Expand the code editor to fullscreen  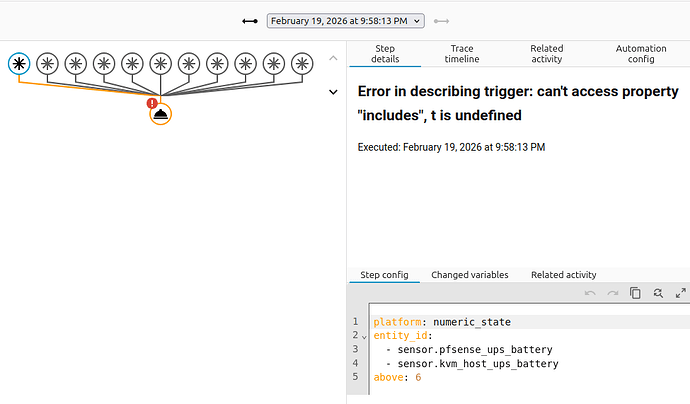(680, 293)
